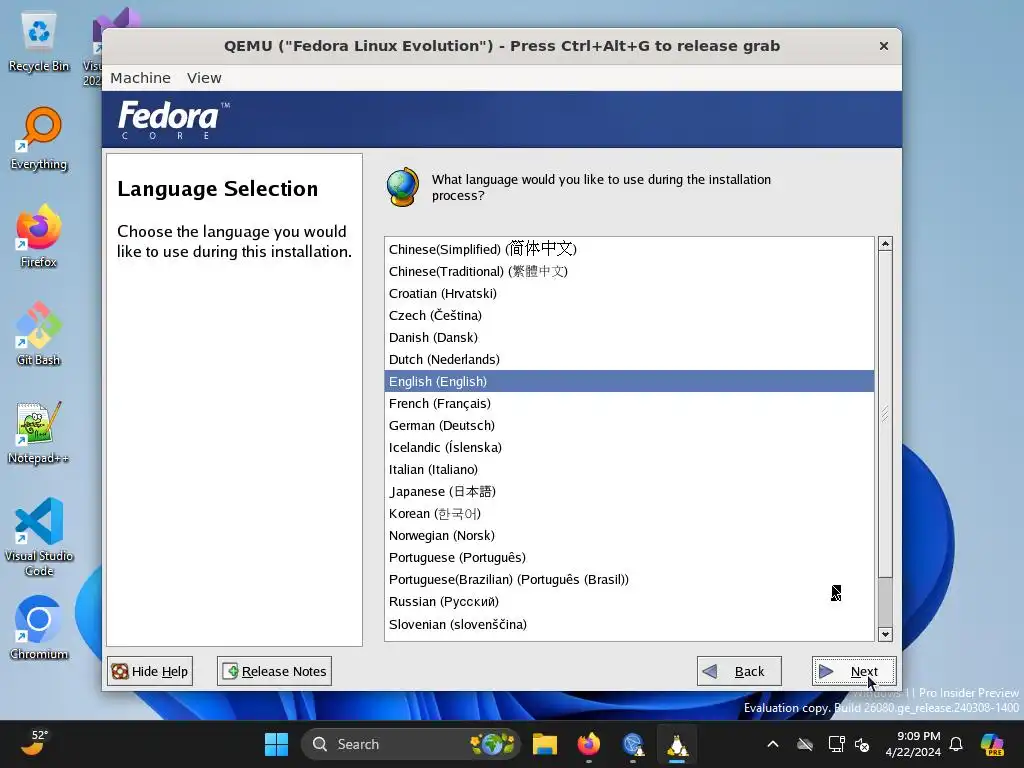
Task: Open the Visual Studio Code desktop shortcut
Action: click(x=39, y=537)
